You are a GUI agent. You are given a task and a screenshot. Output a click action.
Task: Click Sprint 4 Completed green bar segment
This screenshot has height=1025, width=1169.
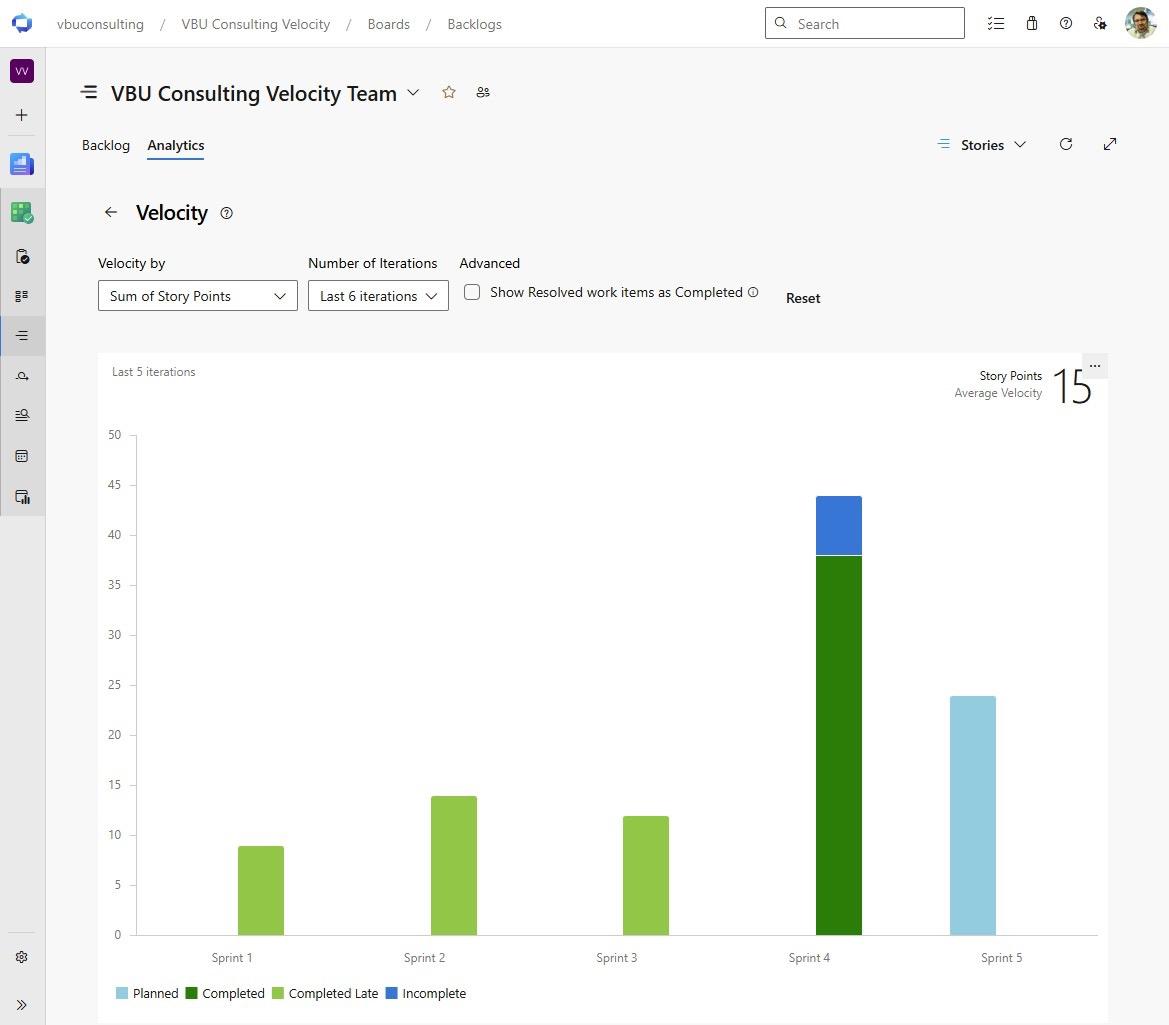[839, 745]
